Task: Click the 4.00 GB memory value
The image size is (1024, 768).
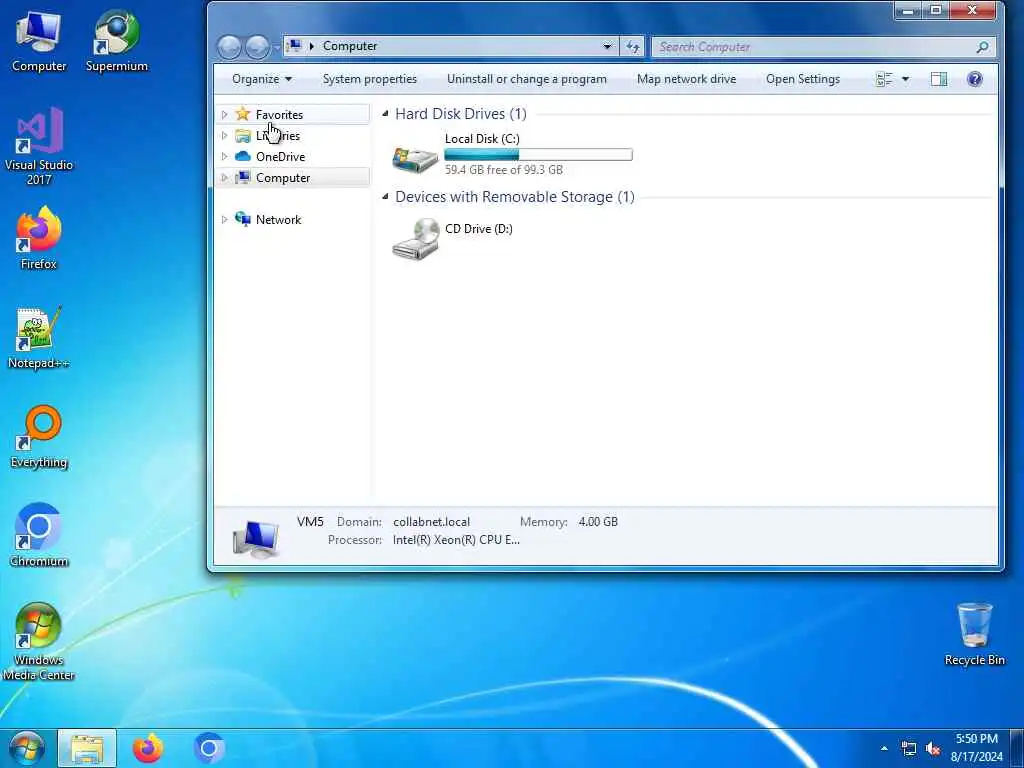Action: [x=598, y=522]
